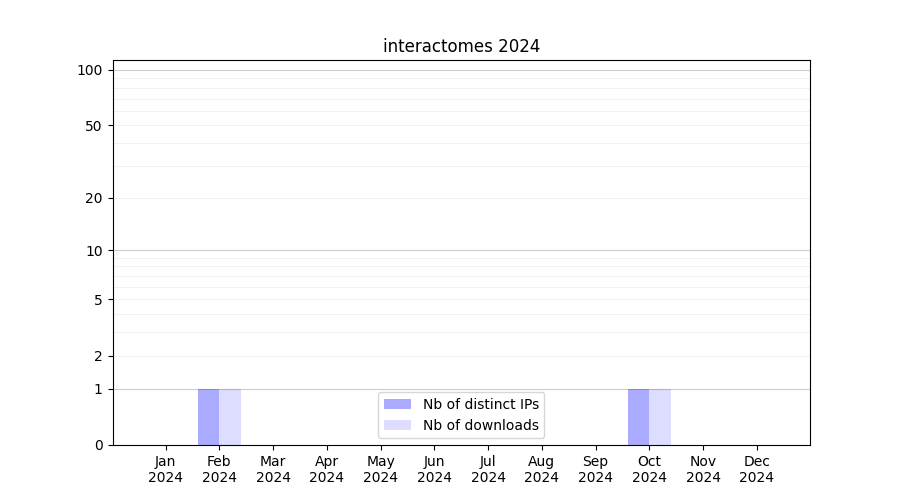Click the 0 y-axis tick label
Screen dimensions: 900x500
click(x=98, y=445)
